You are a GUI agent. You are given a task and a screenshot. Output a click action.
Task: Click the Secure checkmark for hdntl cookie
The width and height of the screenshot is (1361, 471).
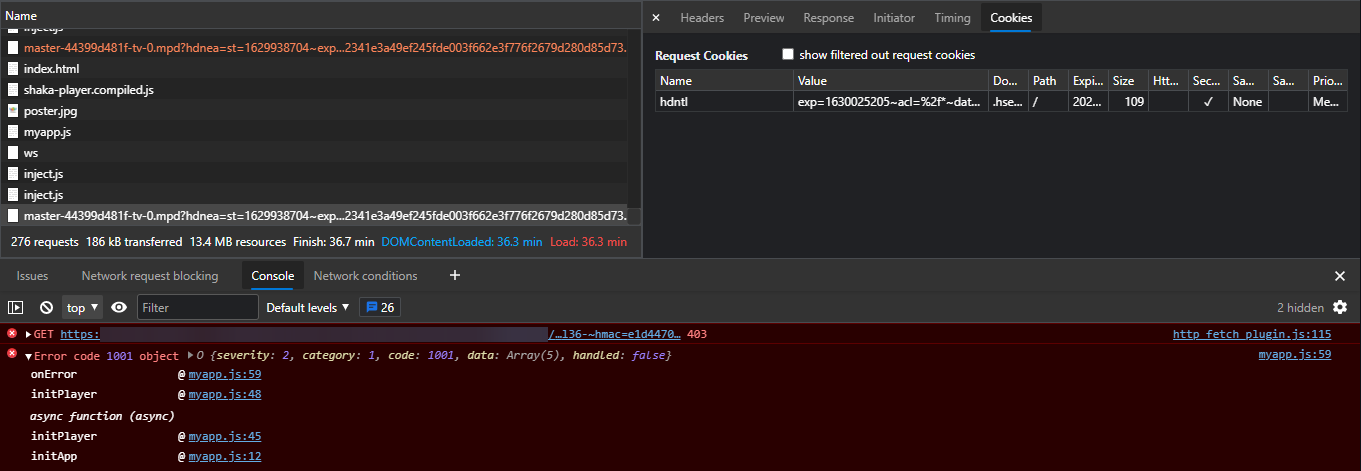(1208, 102)
